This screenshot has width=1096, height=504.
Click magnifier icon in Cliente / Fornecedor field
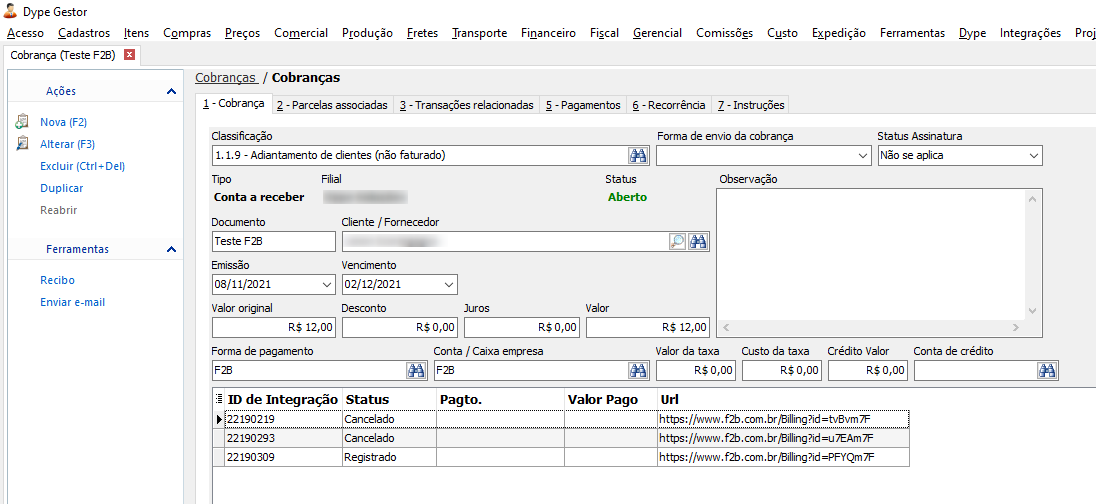click(677, 242)
